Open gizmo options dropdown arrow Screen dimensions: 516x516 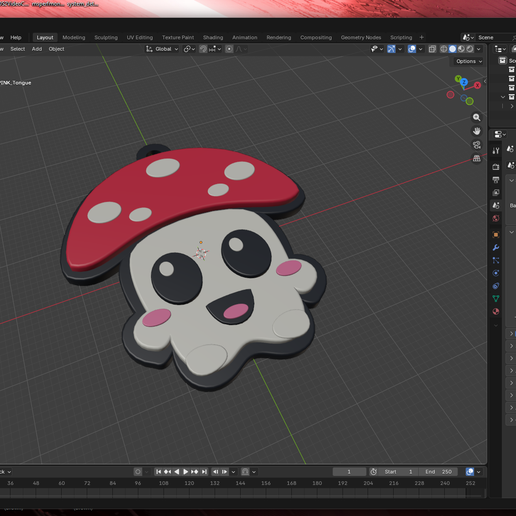pyautogui.click(x=400, y=49)
